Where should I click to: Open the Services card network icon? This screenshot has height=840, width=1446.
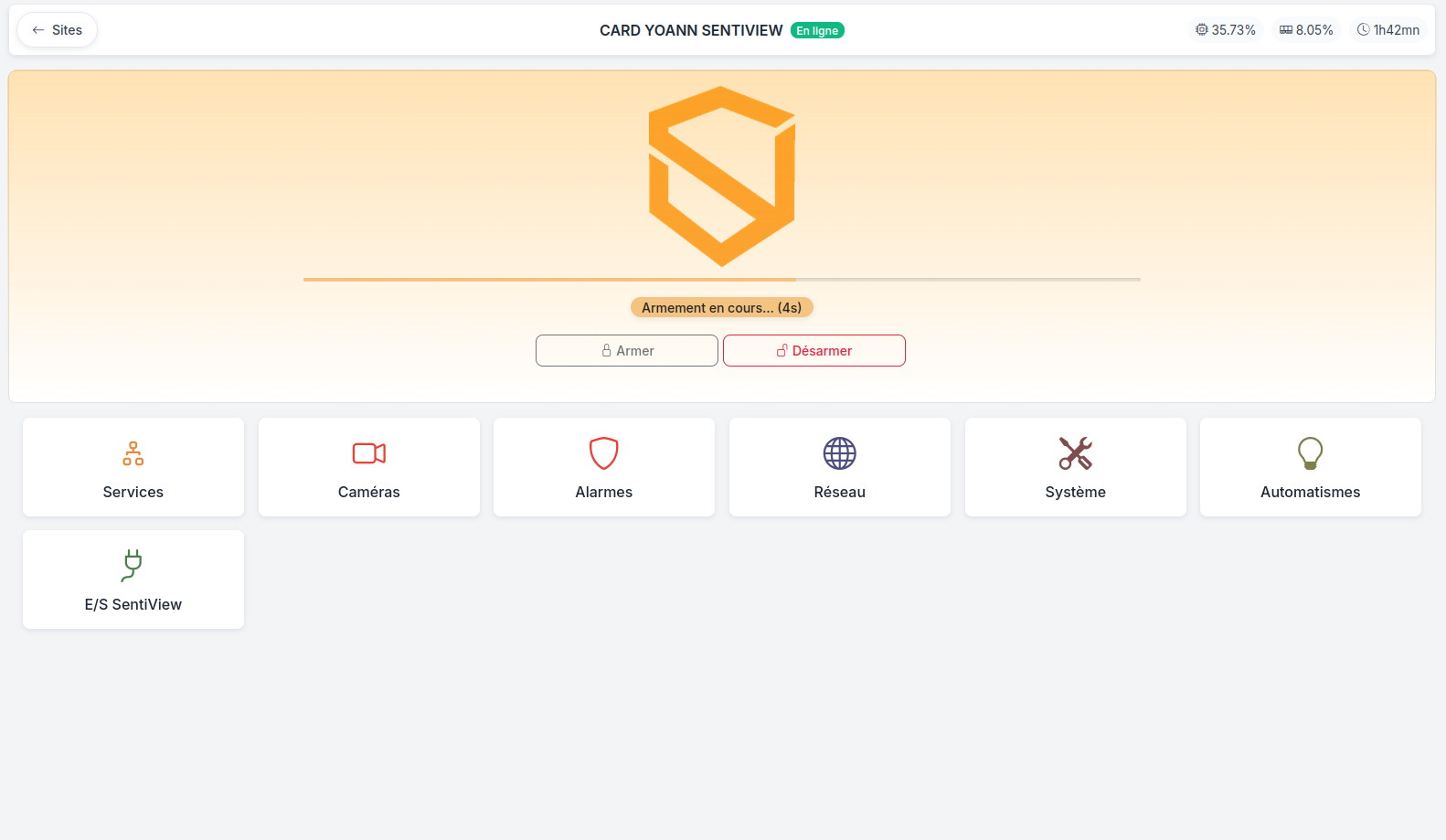[x=133, y=453]
